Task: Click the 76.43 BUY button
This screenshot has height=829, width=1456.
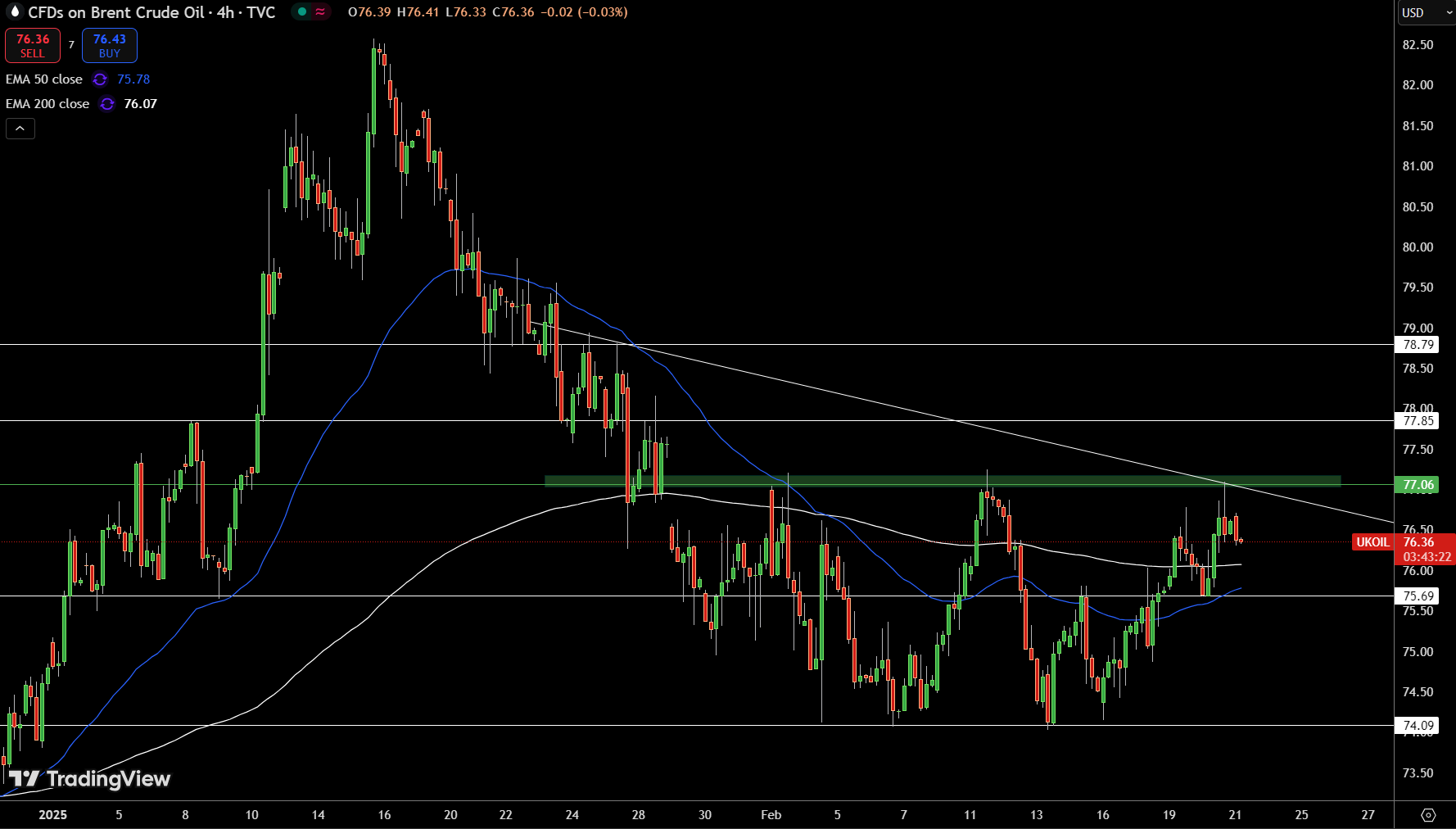Action: click(110, 46)
